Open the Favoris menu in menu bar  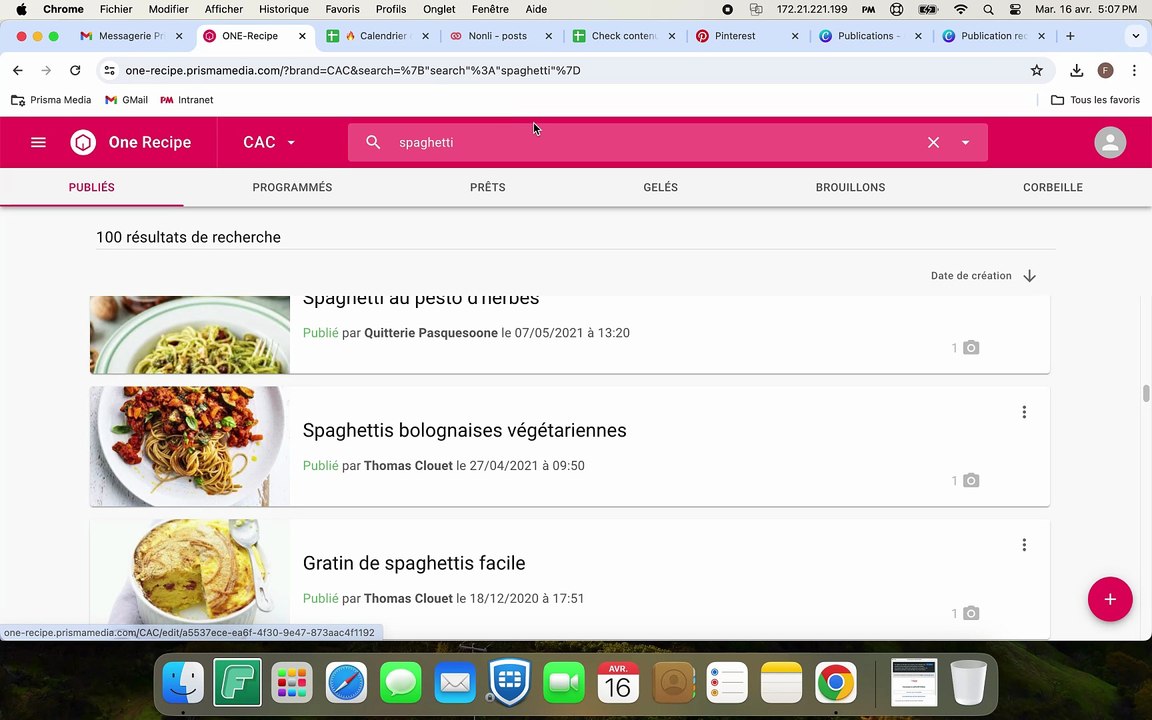pyautogui.click(x=342, y=10)
